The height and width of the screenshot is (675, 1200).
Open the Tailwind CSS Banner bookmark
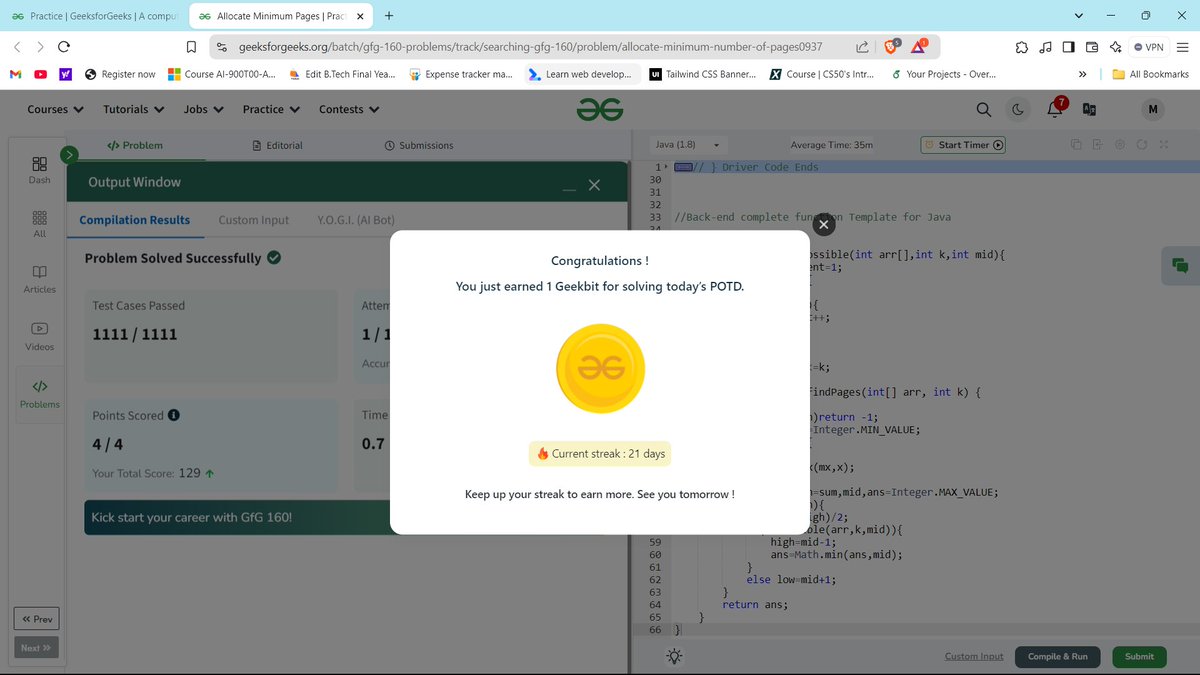[703, 74]
